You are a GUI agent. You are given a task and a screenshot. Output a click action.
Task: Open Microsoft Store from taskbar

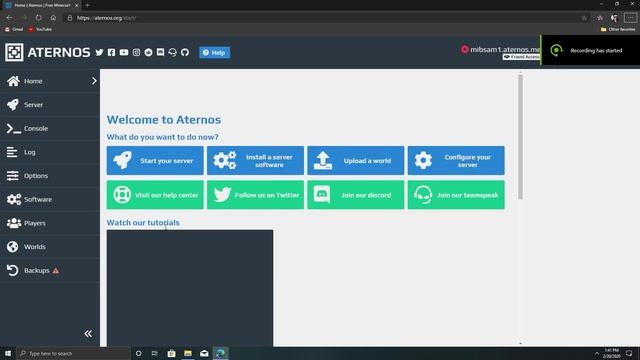(171, 353)
